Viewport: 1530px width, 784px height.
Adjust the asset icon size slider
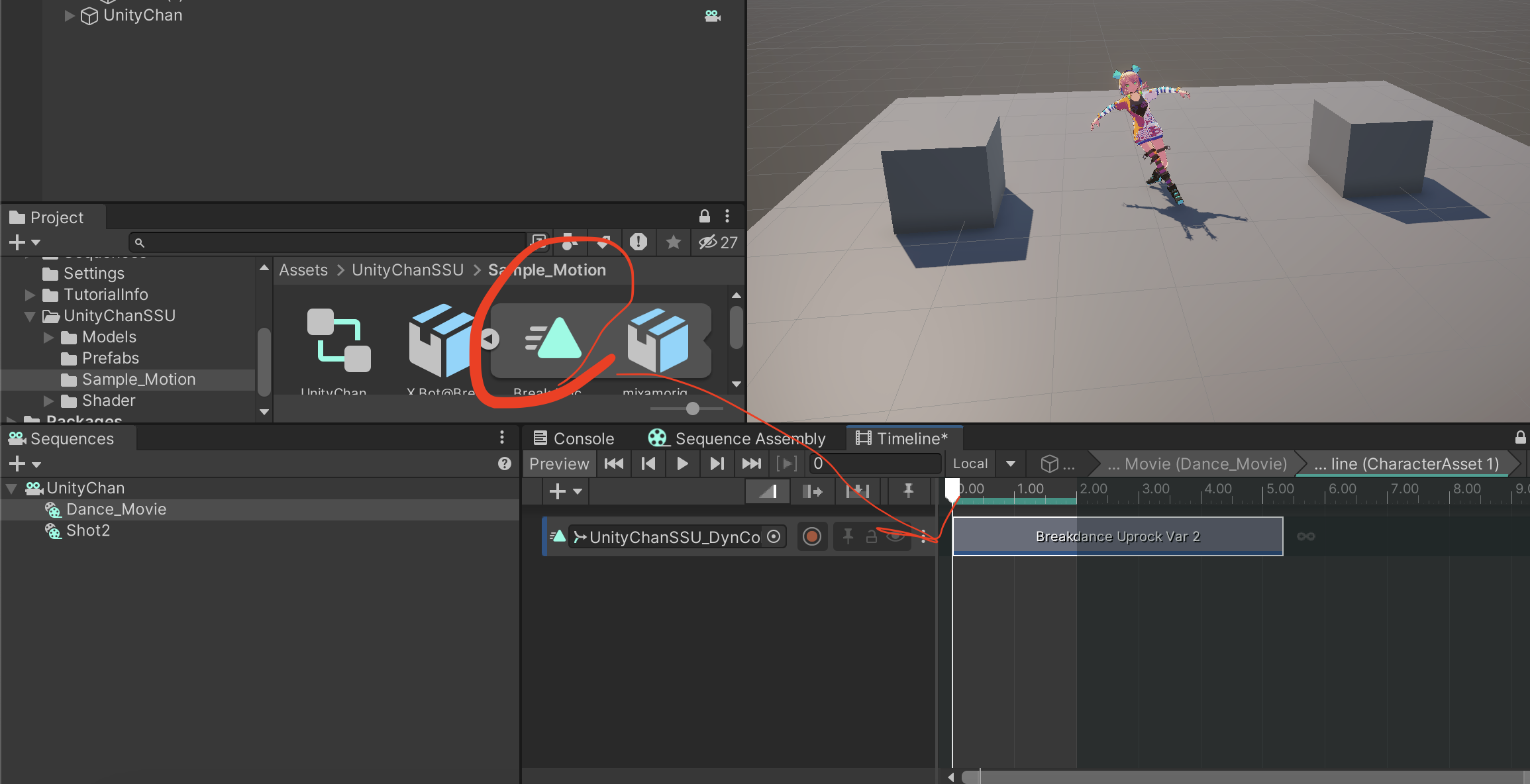click(x=692, y=409)
